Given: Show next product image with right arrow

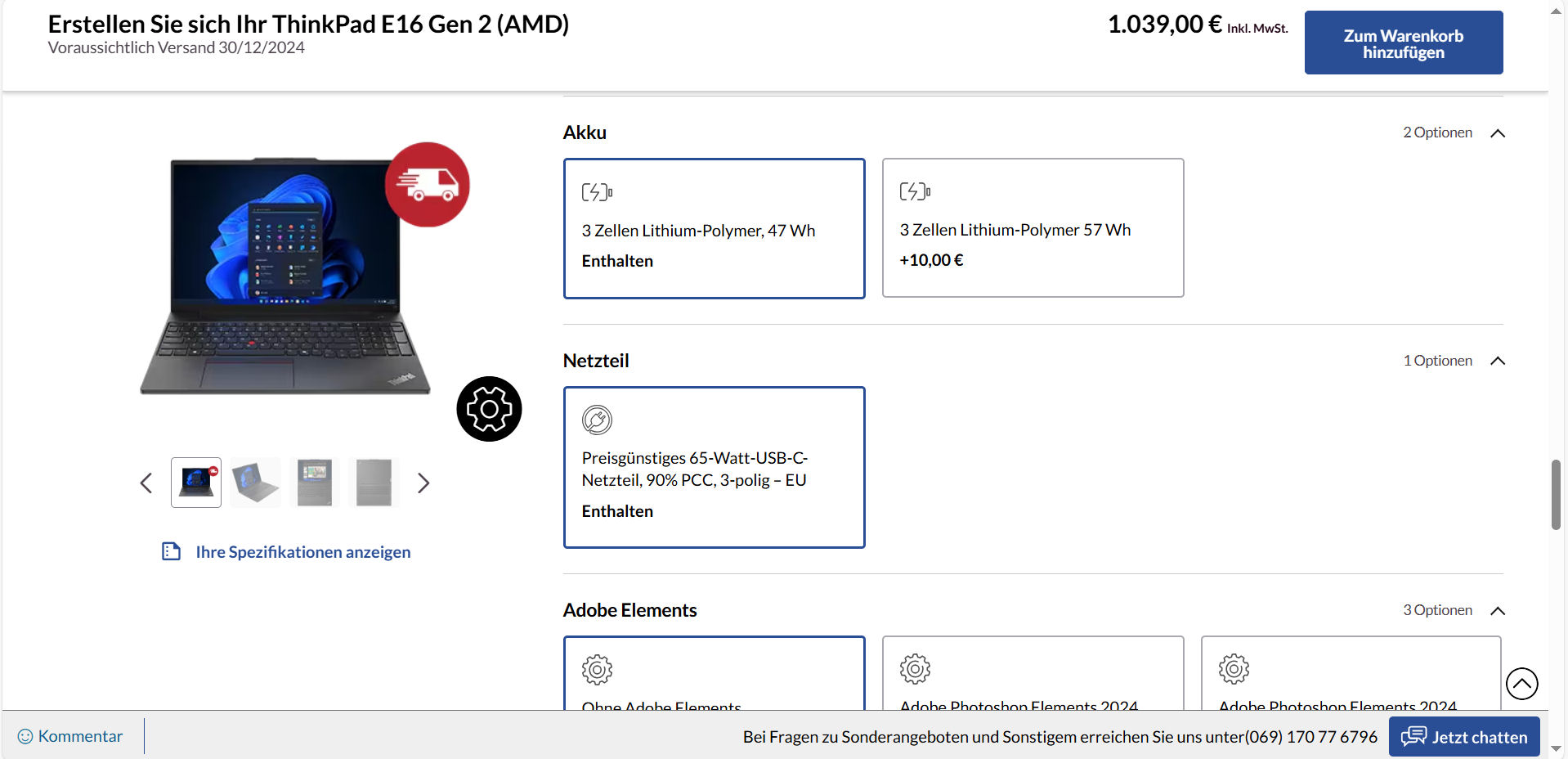Looking at the screenshot, I should 423,483.
